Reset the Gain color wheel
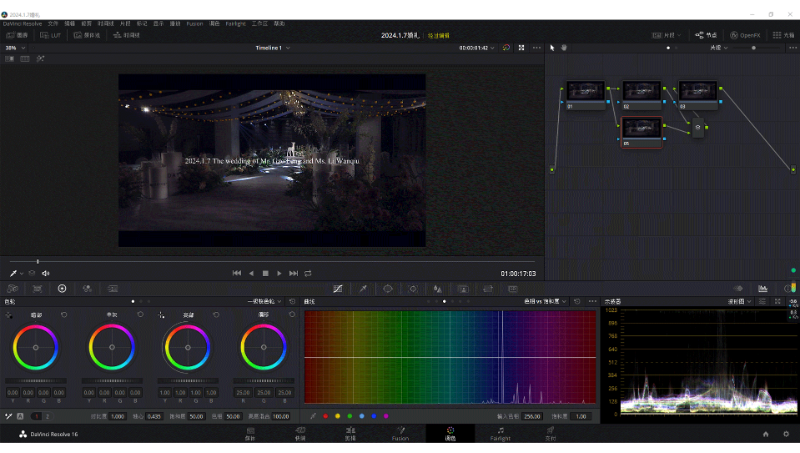 [x=216, y=315]
